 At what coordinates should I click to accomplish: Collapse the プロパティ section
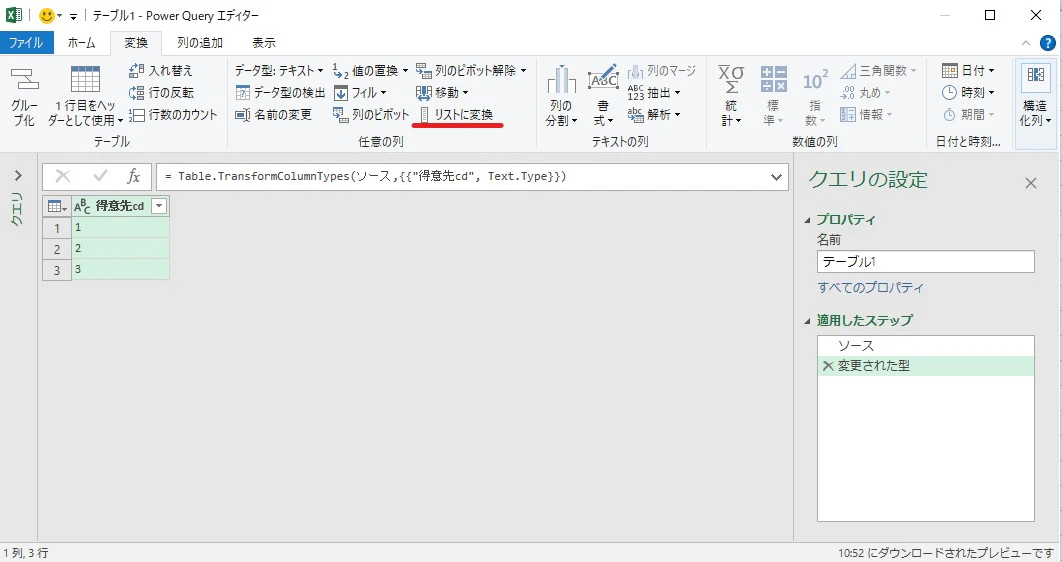tap(807, 220)
